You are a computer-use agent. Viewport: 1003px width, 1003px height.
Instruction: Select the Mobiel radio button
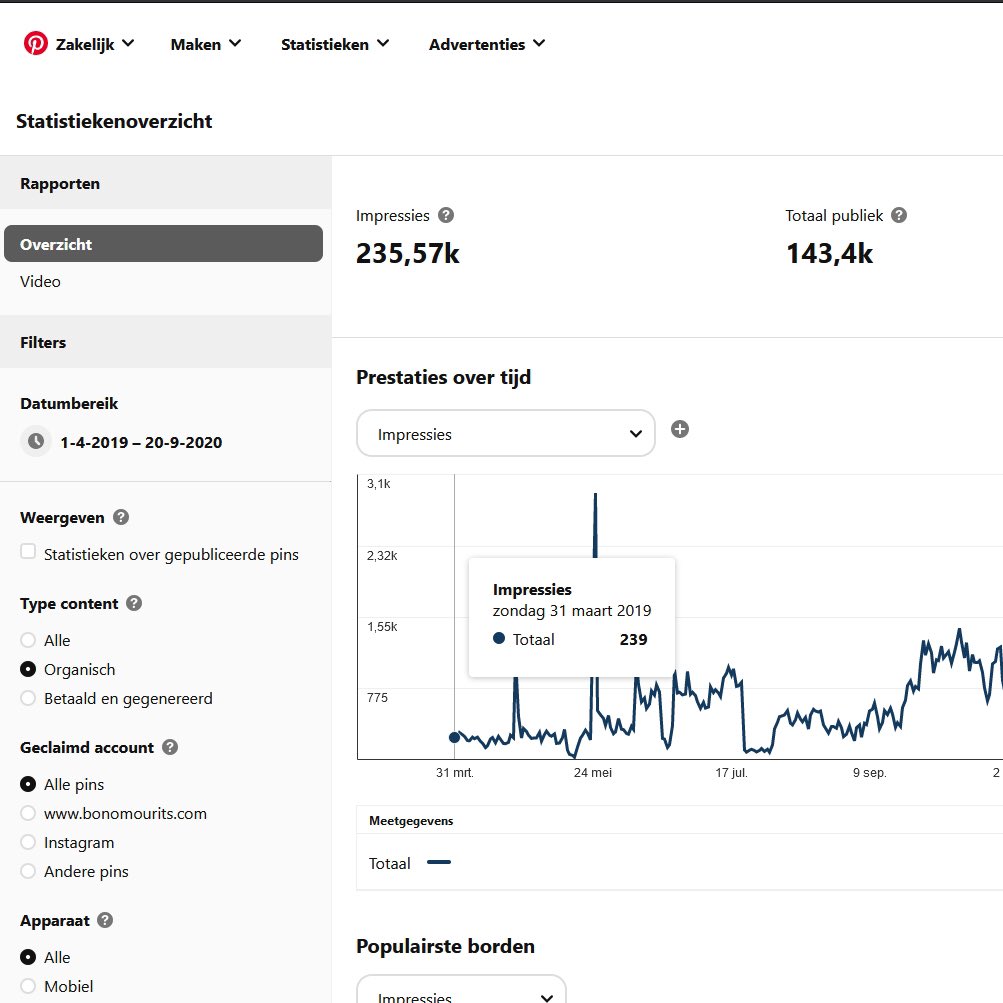tap(28, 986)
